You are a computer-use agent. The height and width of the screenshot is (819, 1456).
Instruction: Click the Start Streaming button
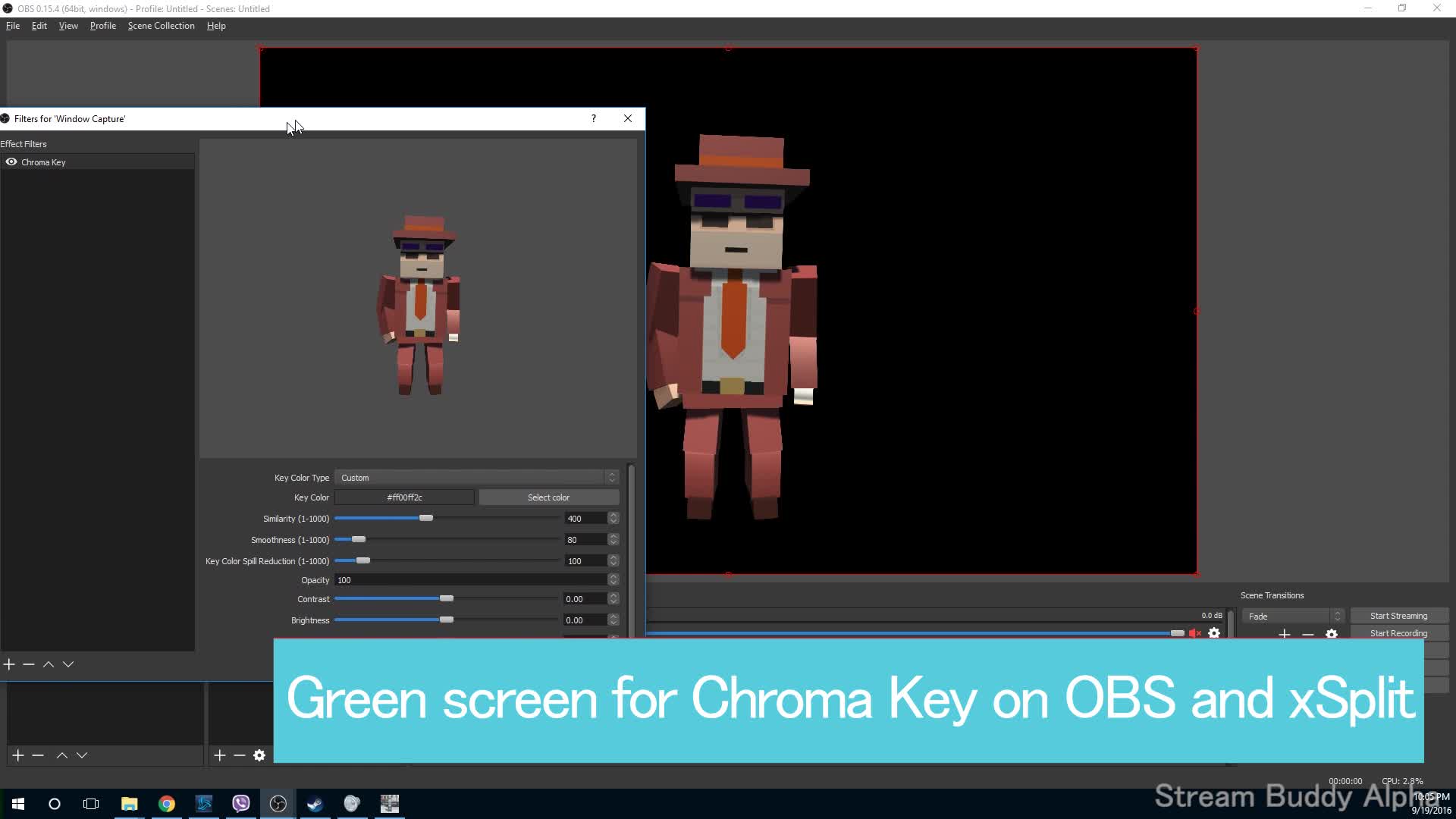[x=1398, y=616]
